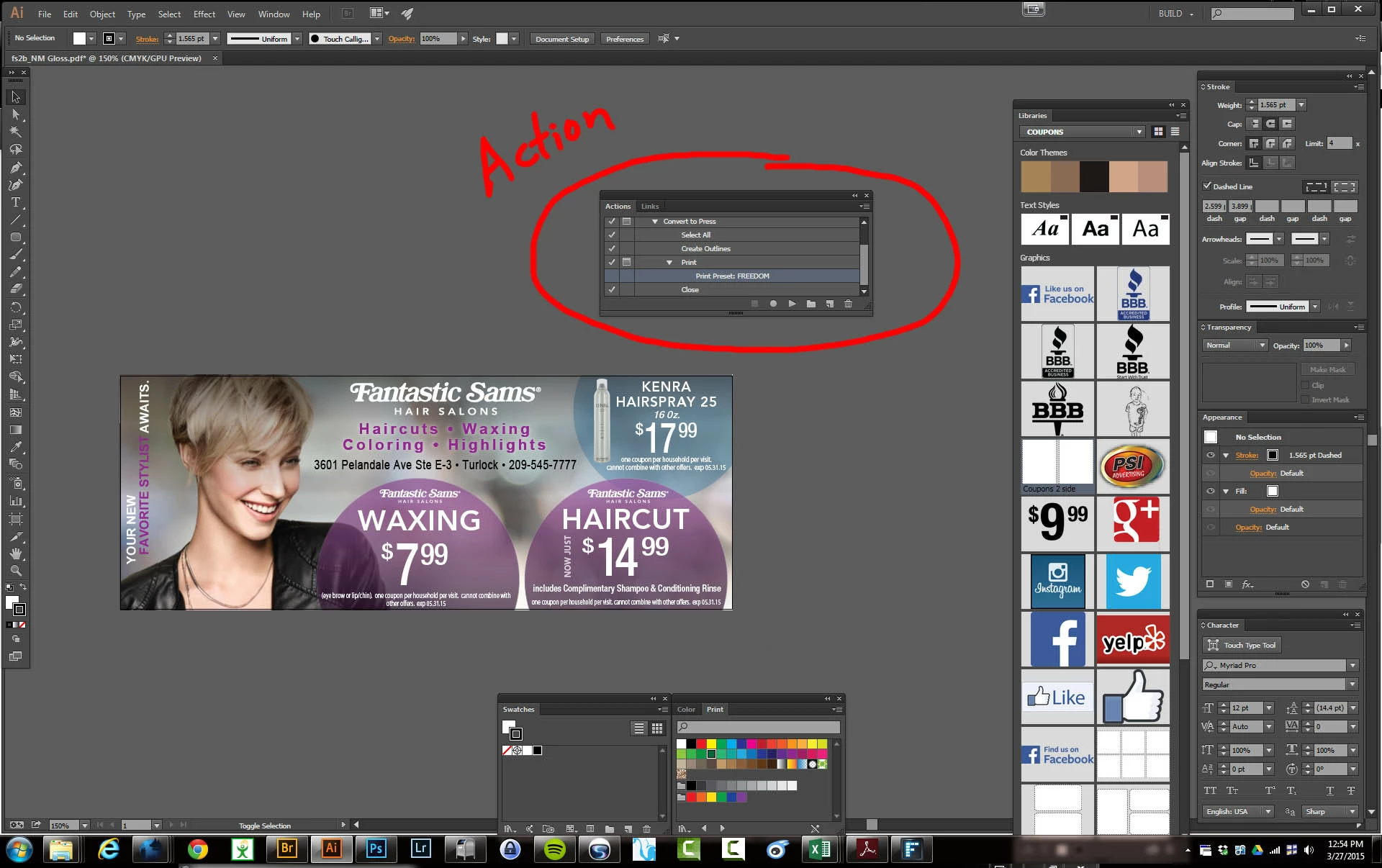Collapse the Convert to Press action
This screenshot has width=1382, height=868.
[x=654, y=222]
